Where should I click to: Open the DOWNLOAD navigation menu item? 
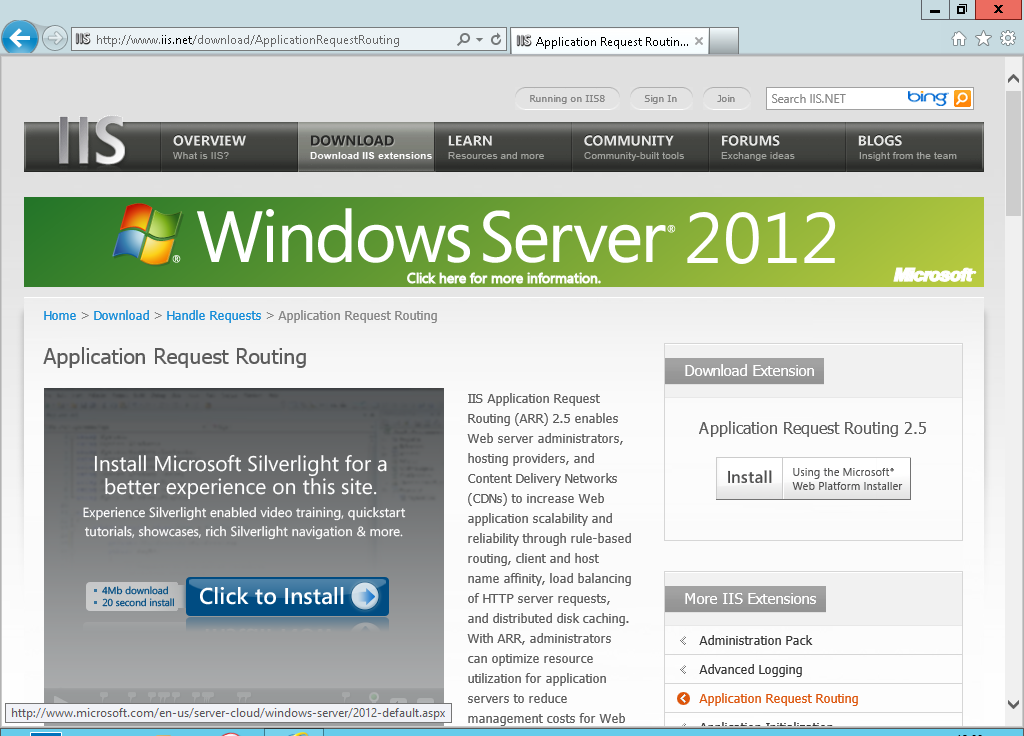(366, 147)
